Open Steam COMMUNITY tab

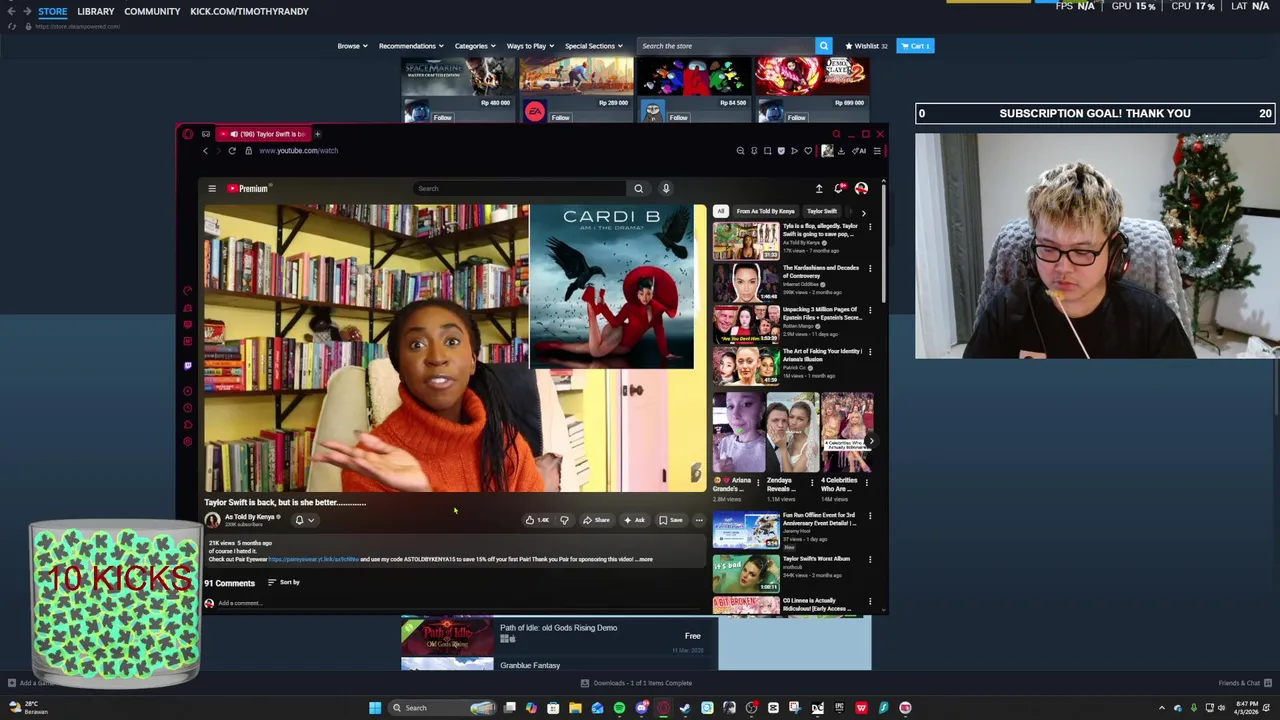point(152,11)
